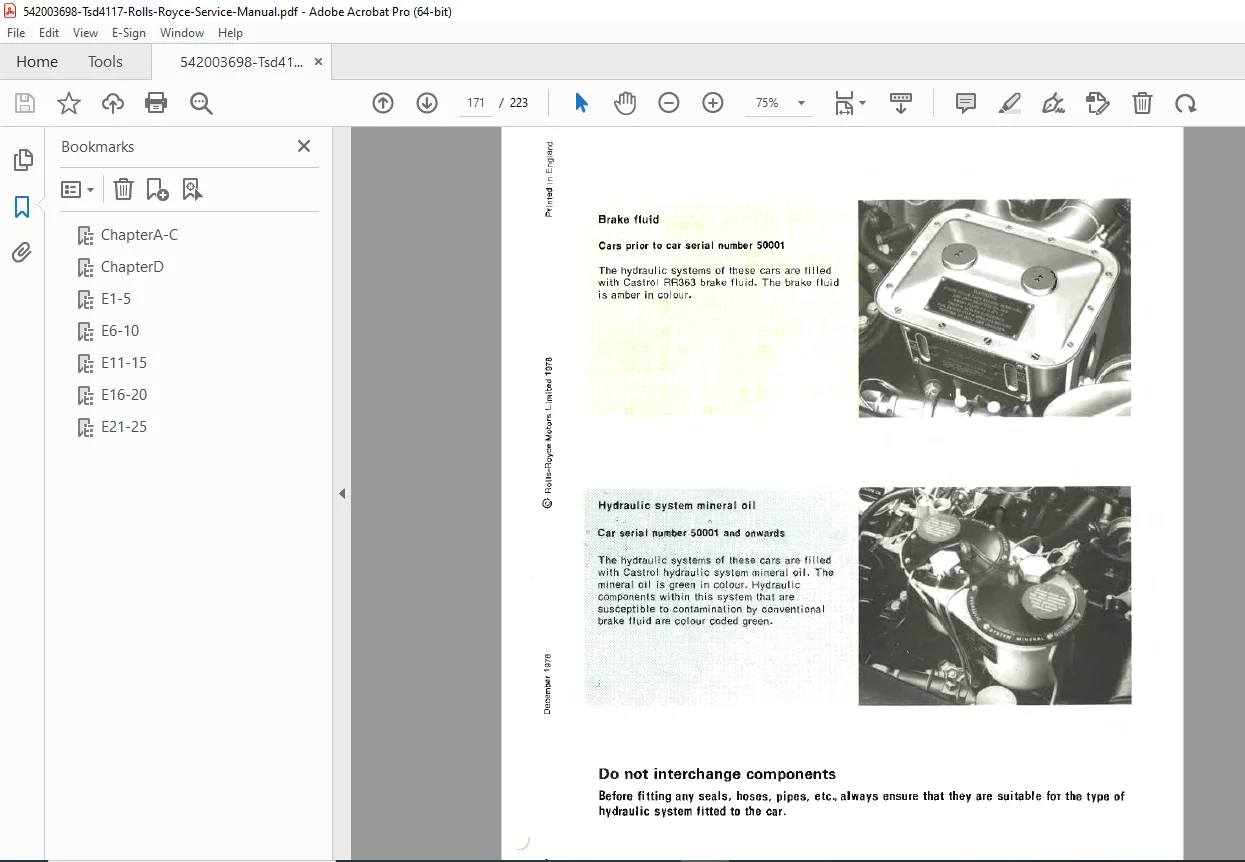1245x862 pixels.
Task: Click the 'Brake fluid' heading text
Action: point(628,219)
